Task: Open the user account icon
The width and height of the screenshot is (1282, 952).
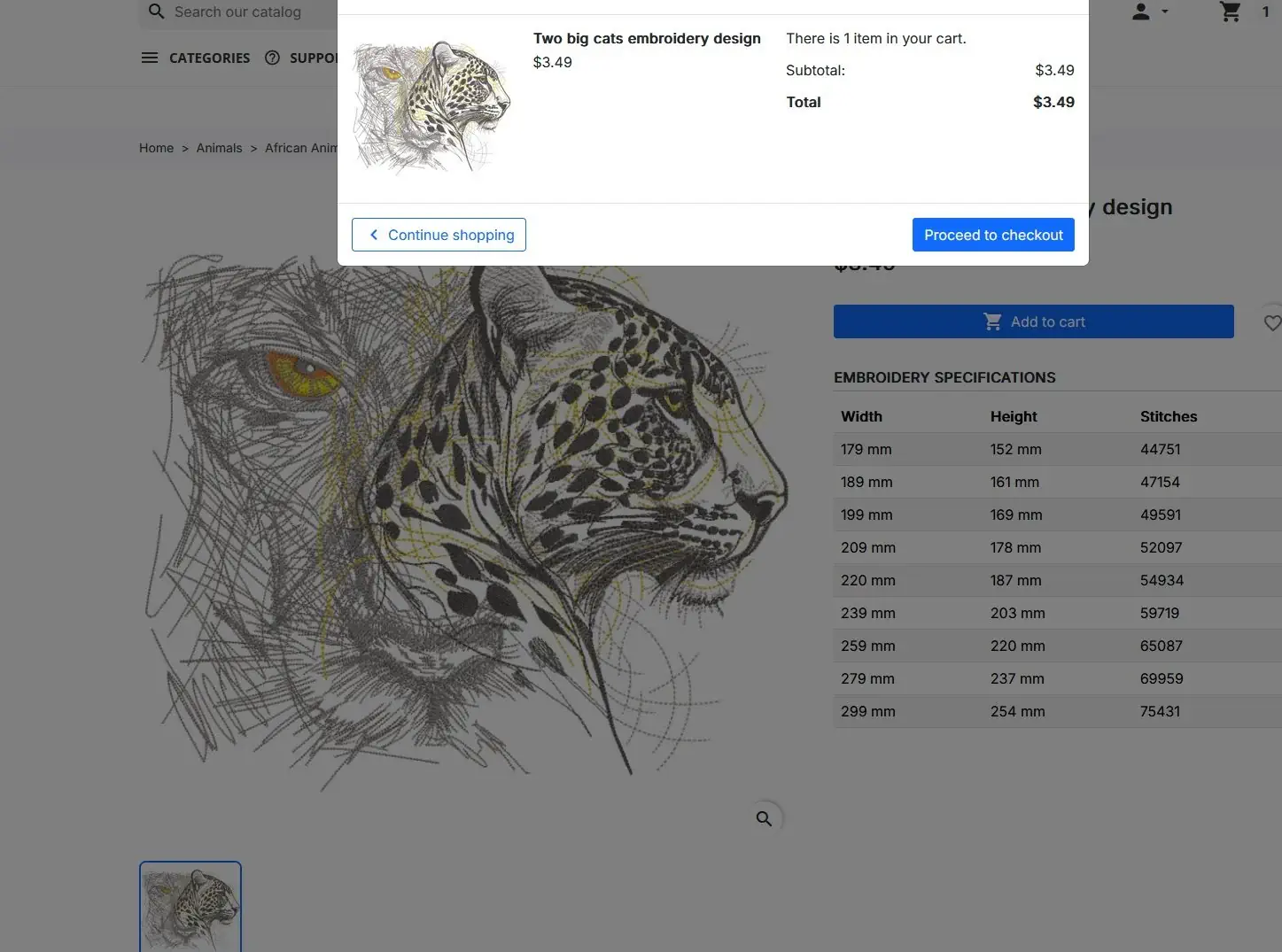Action: pyautogui.click(x=1141, y=12)
